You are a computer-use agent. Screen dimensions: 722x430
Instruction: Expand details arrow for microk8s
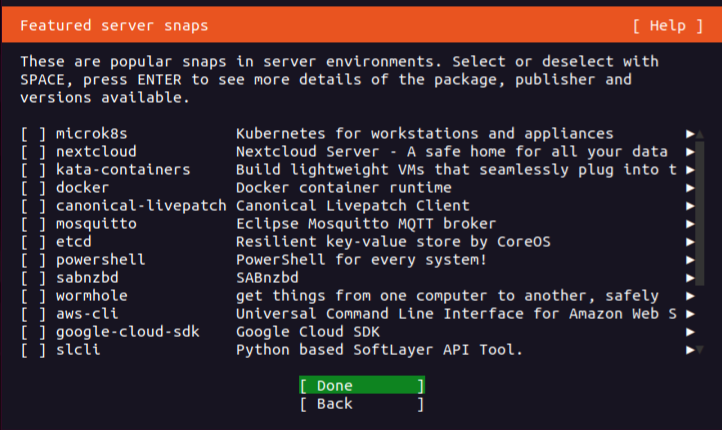[690, 134]
